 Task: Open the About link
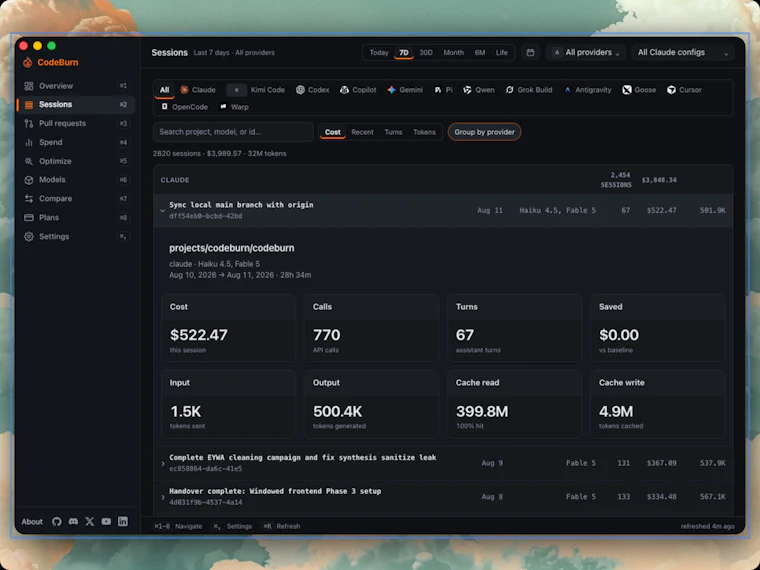(x=32, y=522)
